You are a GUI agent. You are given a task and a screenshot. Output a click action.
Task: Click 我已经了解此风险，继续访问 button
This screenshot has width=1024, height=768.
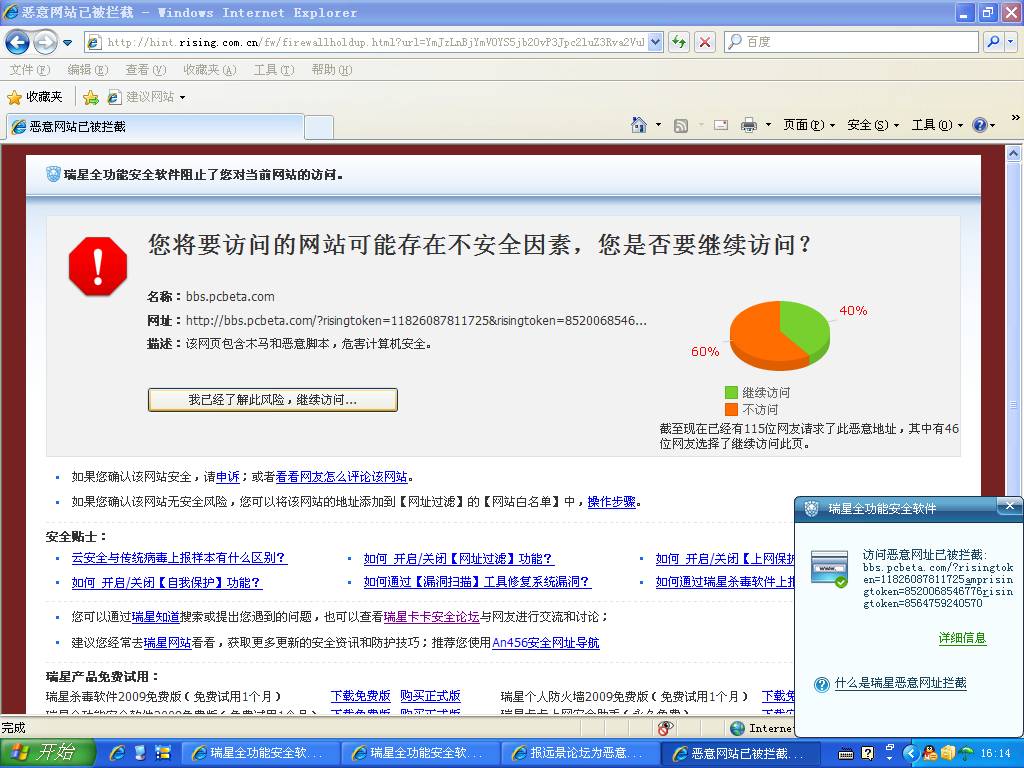click(272, 400)
